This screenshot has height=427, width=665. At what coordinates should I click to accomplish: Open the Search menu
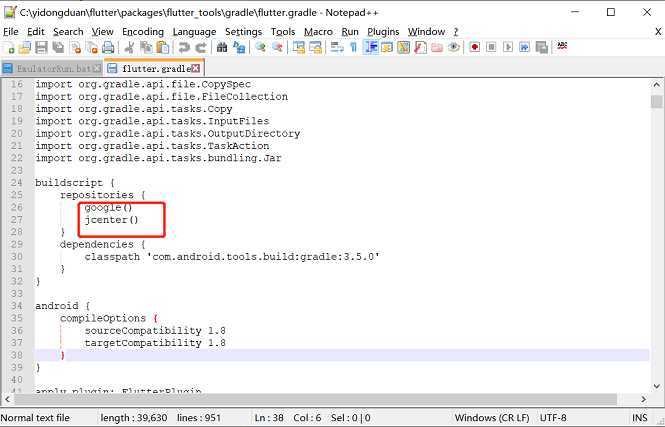(68, 32)
